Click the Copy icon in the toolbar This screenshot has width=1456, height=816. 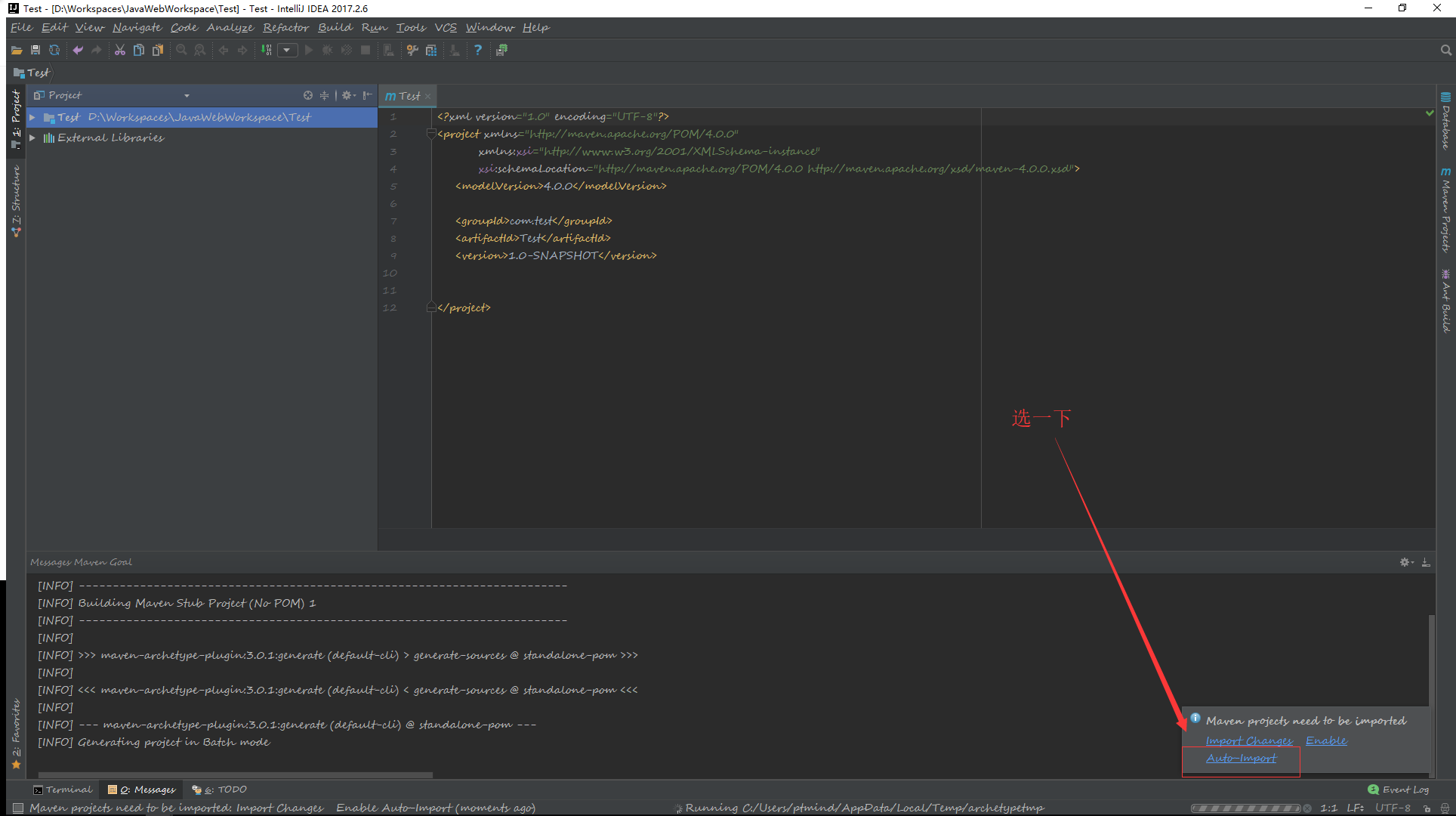[x=139, y=51]
